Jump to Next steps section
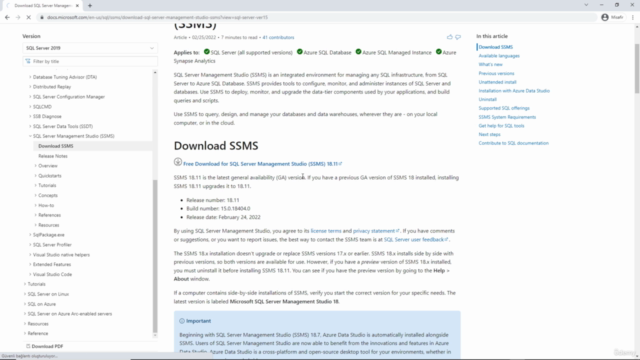The height and width of the screenshot is (360, 640). click(489, 134)
